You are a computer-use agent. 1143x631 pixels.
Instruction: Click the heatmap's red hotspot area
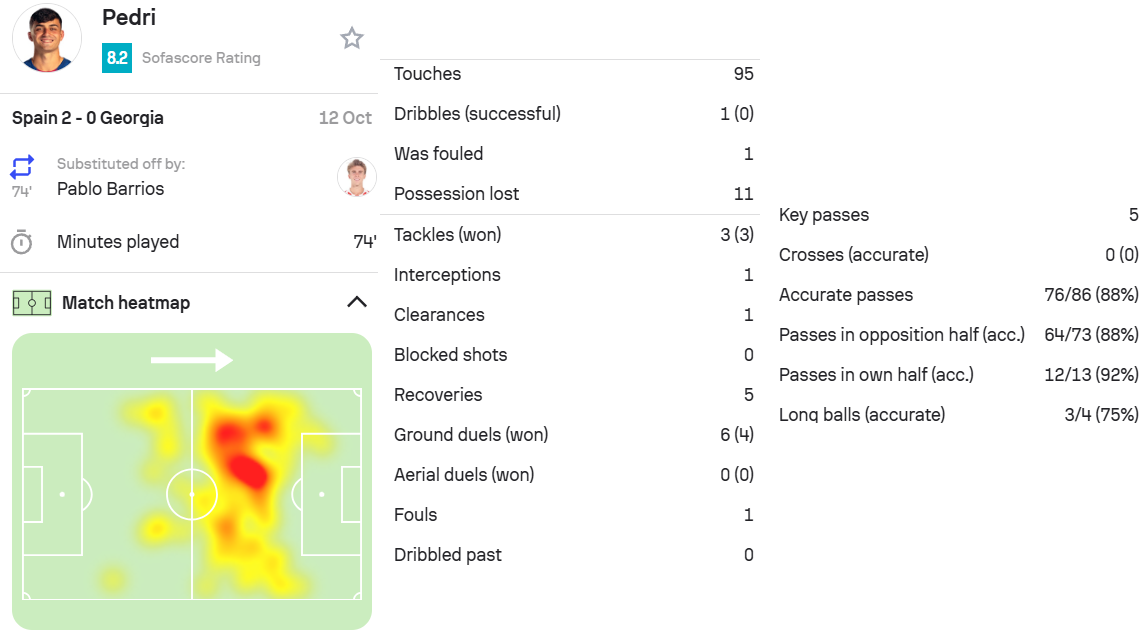point(245,465)
